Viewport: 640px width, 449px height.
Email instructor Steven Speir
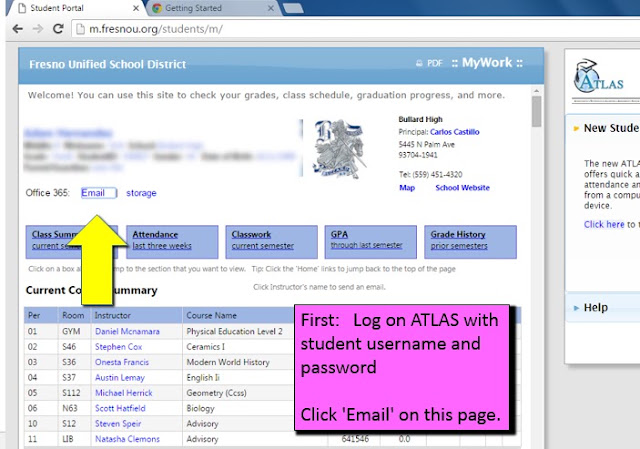(118, 424)
